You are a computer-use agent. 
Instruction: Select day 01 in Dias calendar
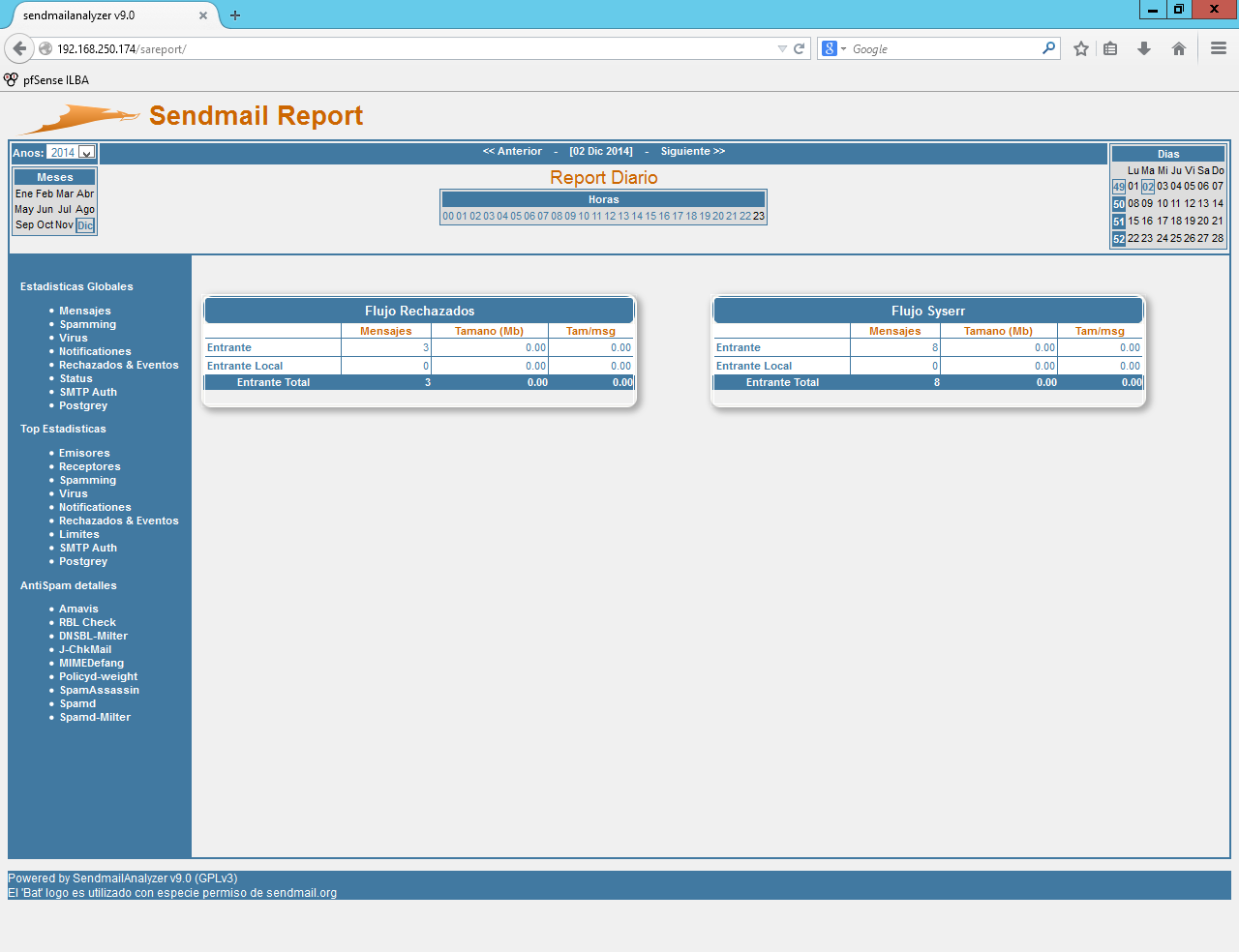tap(1133, 186)
